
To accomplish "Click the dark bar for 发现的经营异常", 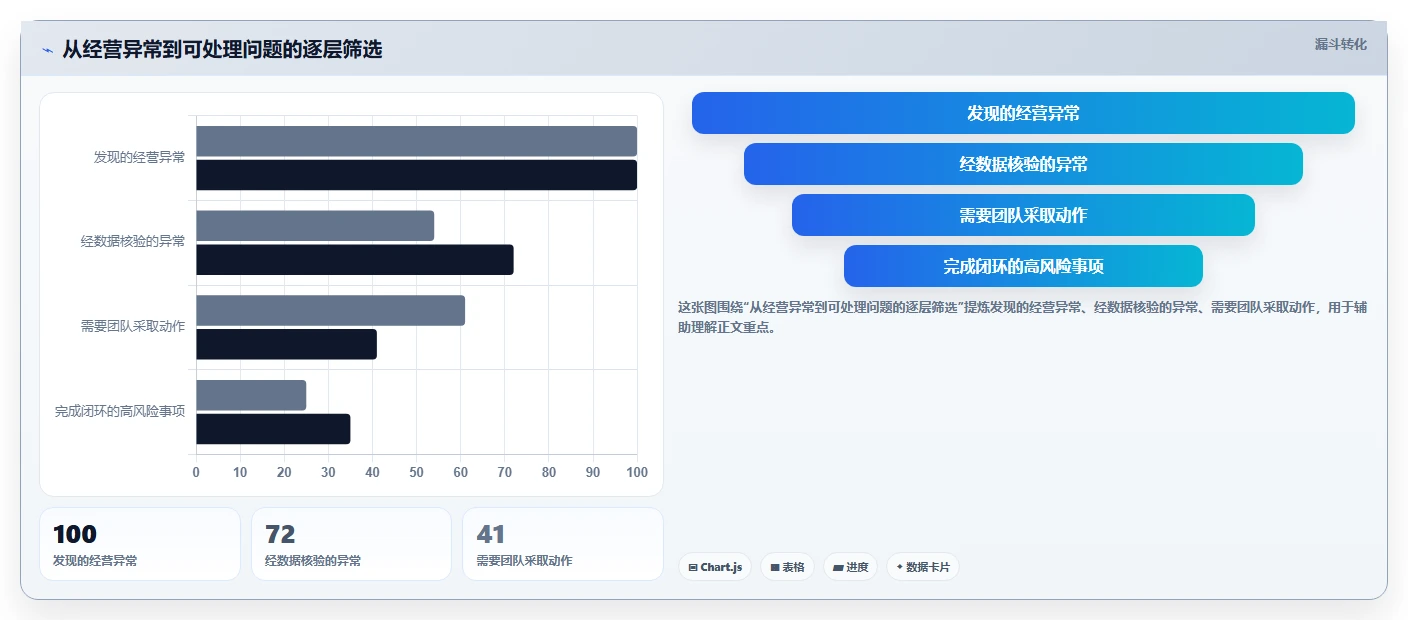I will click(x=416, y=175).
